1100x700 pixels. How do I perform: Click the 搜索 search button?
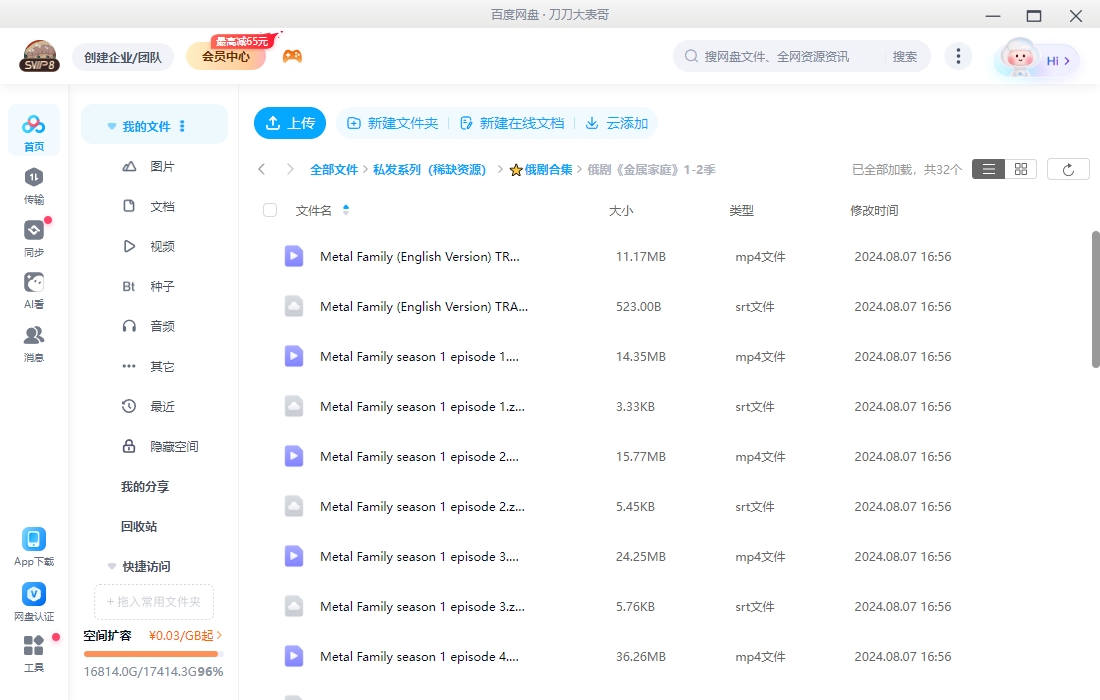904,56
